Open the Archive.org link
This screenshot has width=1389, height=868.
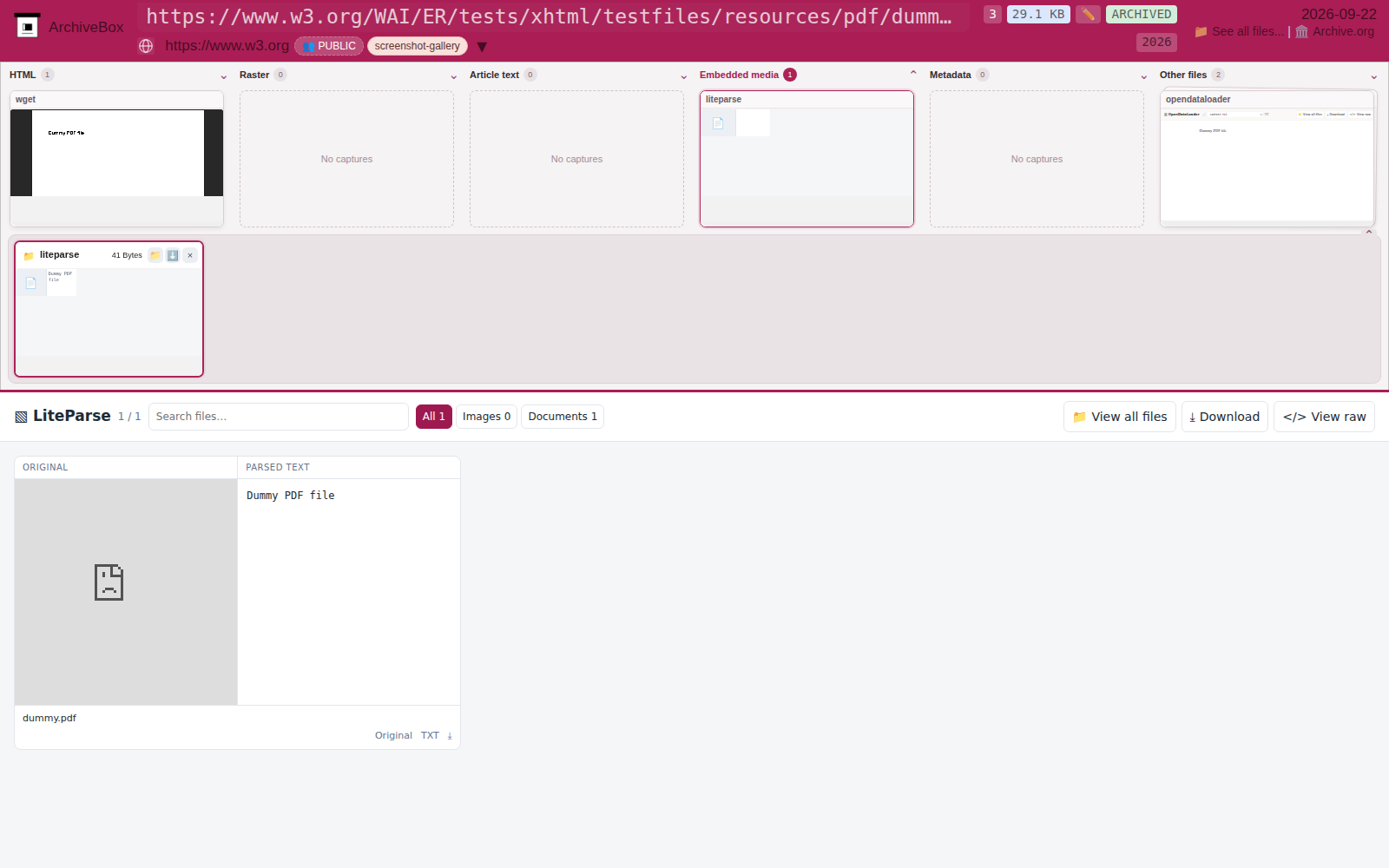click(x=1334, y=31)
